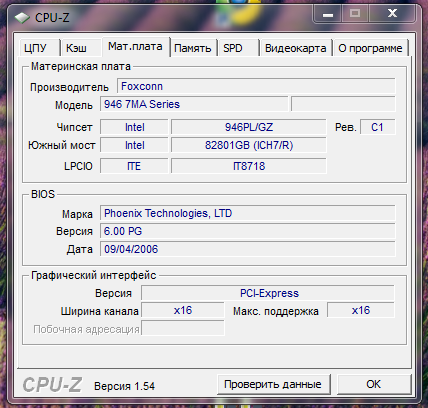Select the Foxconn manufacturer field
The height and width of the screenshot is (408, 428).
coord(256,86)
